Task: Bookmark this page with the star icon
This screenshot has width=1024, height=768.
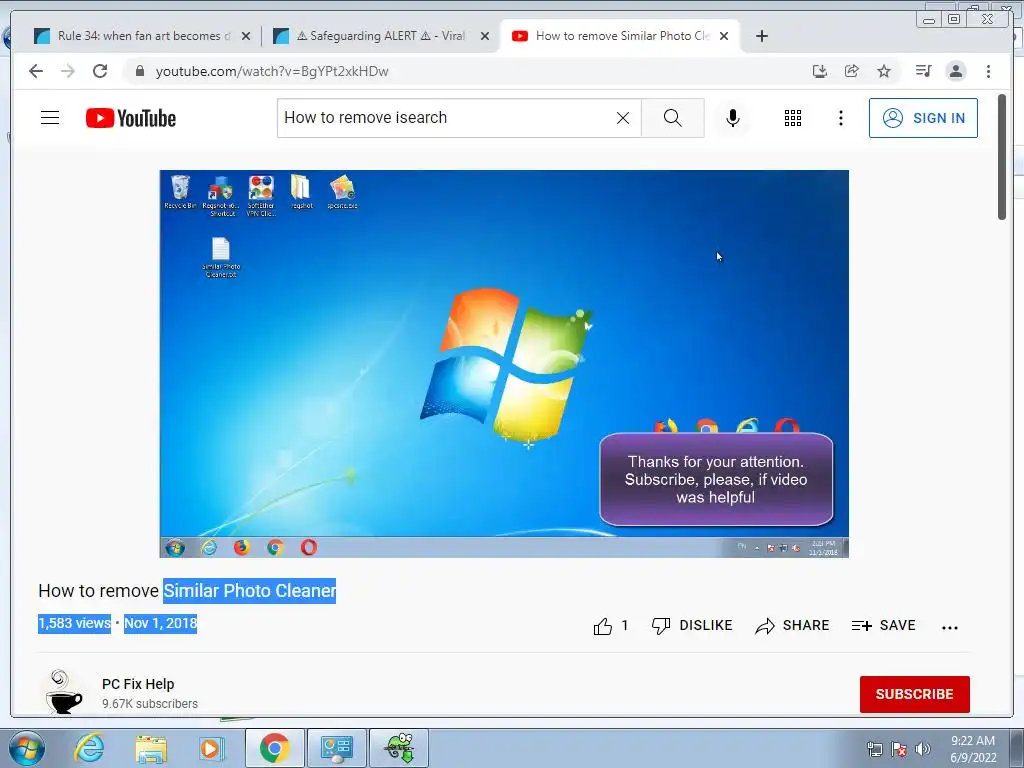Action: [884, 71]
